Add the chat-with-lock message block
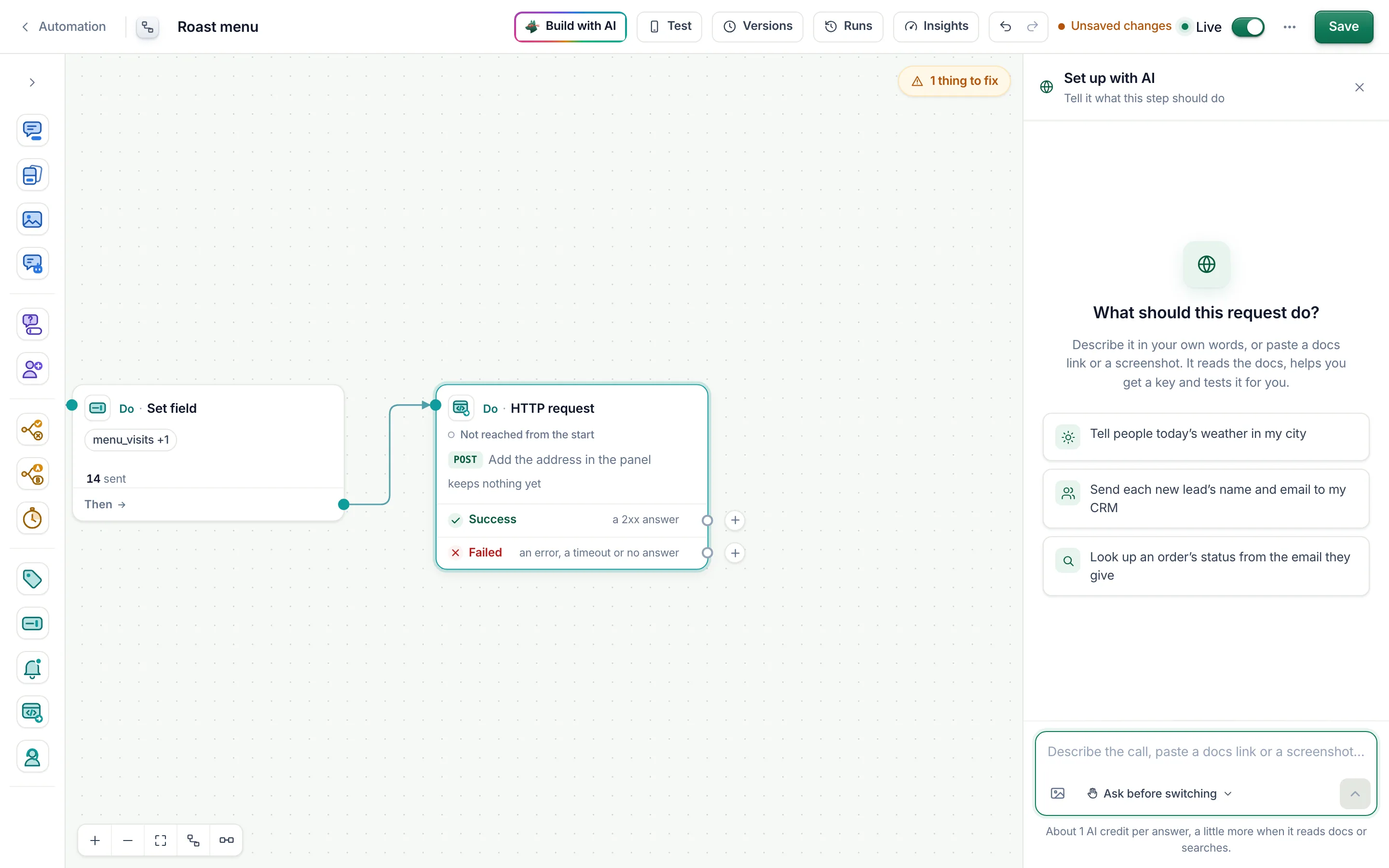This screenshot has height=868, width=1389. click(32, 264)
